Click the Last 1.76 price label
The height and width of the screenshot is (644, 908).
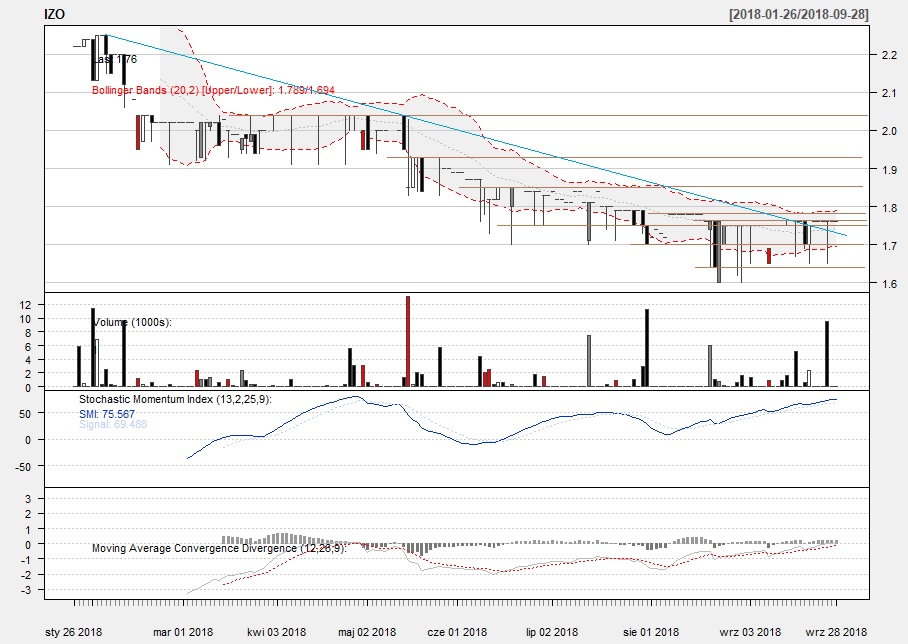tap(115, 59)
